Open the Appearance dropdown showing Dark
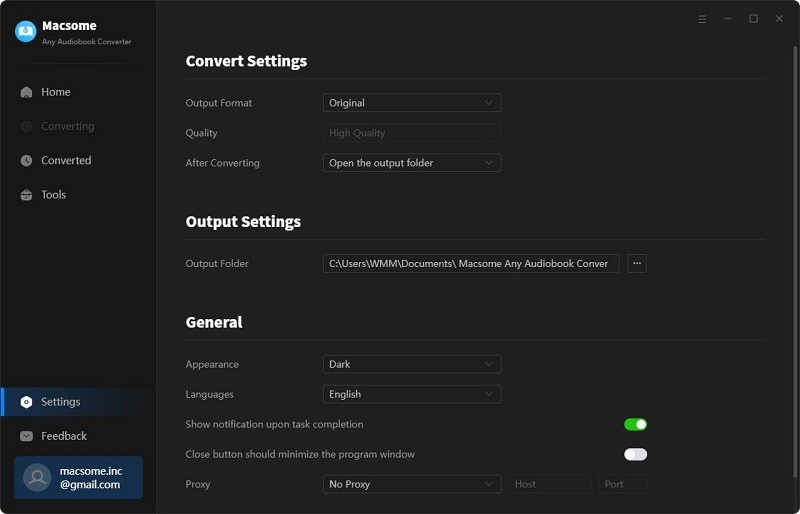This screenshot has height=514, width=800. point(412,364)
